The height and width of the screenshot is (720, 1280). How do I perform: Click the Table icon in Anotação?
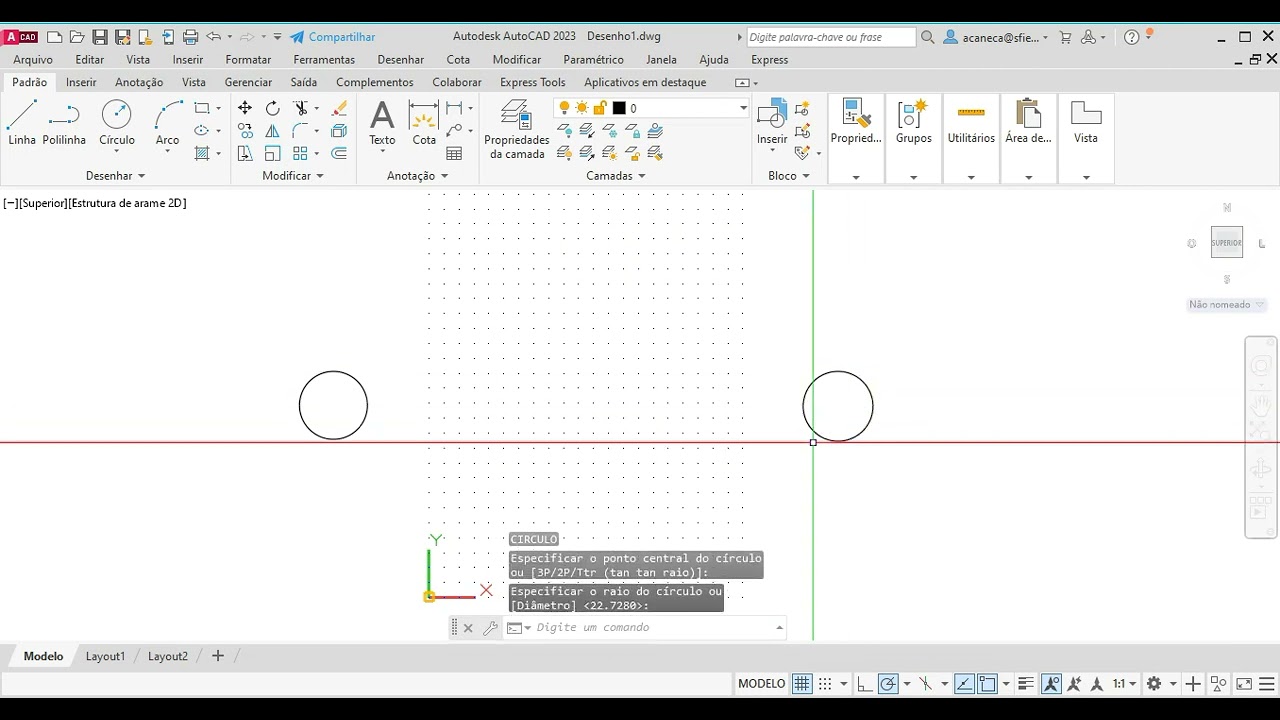[x=454, y=154]
